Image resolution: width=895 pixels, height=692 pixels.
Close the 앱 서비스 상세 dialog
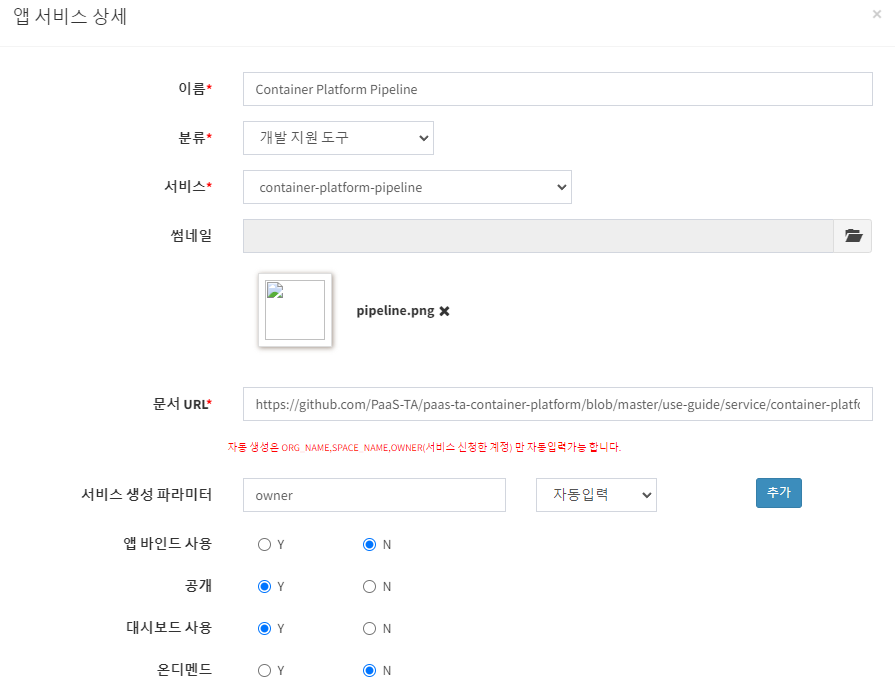877,14
